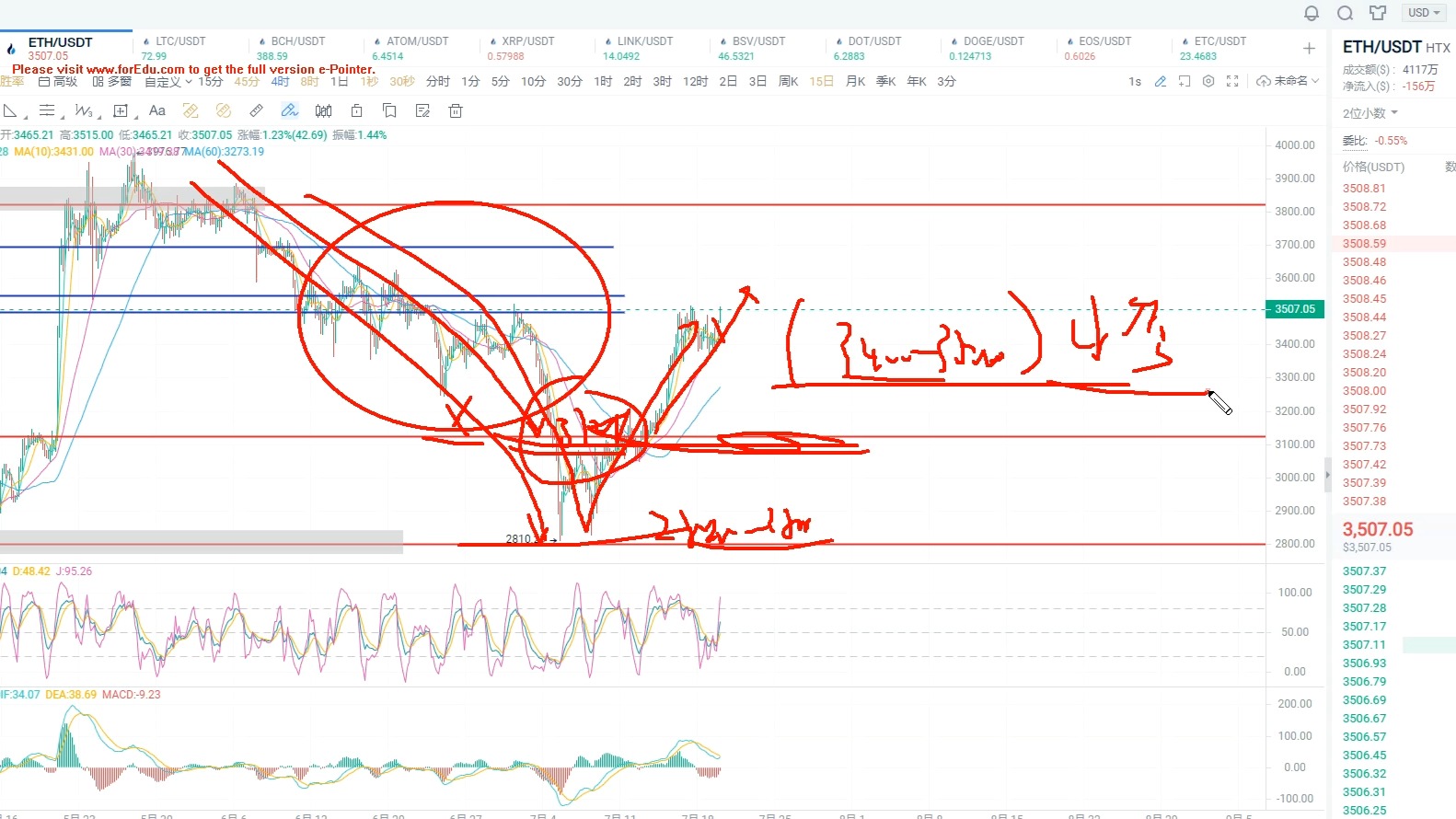1456x819 pixels.
Task: Switch to the DOGE/USDT tab
Action: tap(993, 41)
